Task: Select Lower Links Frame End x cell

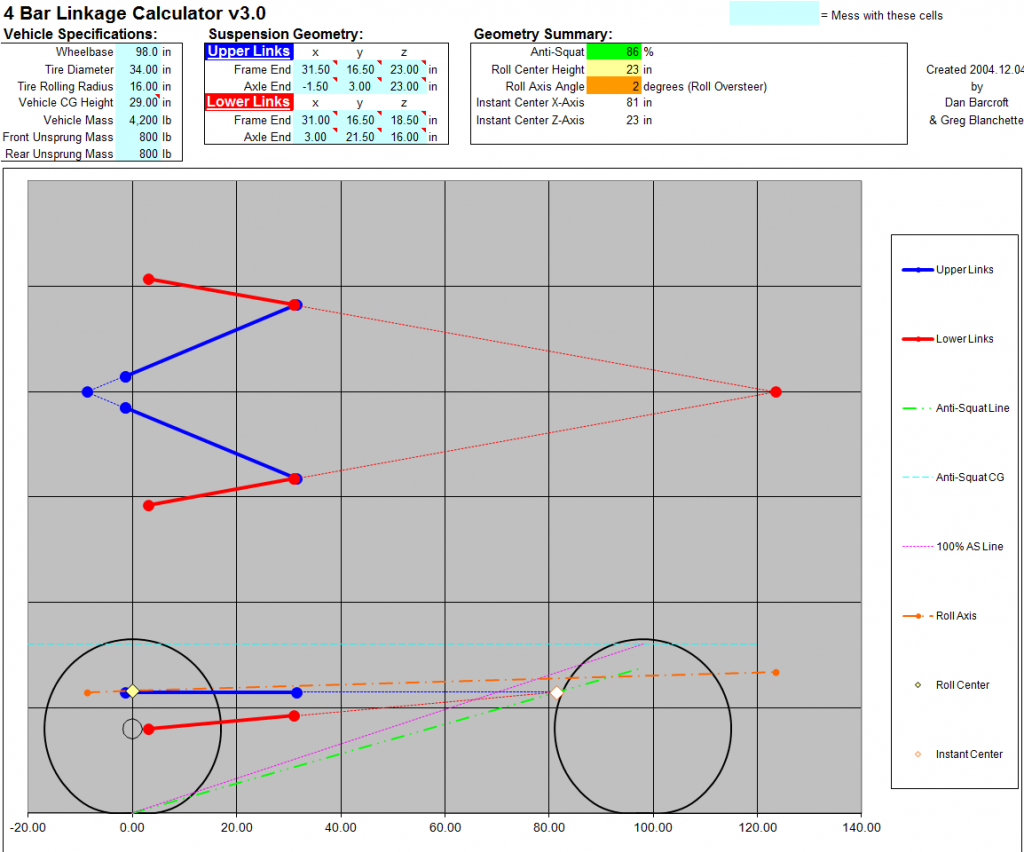Action: 316,120
